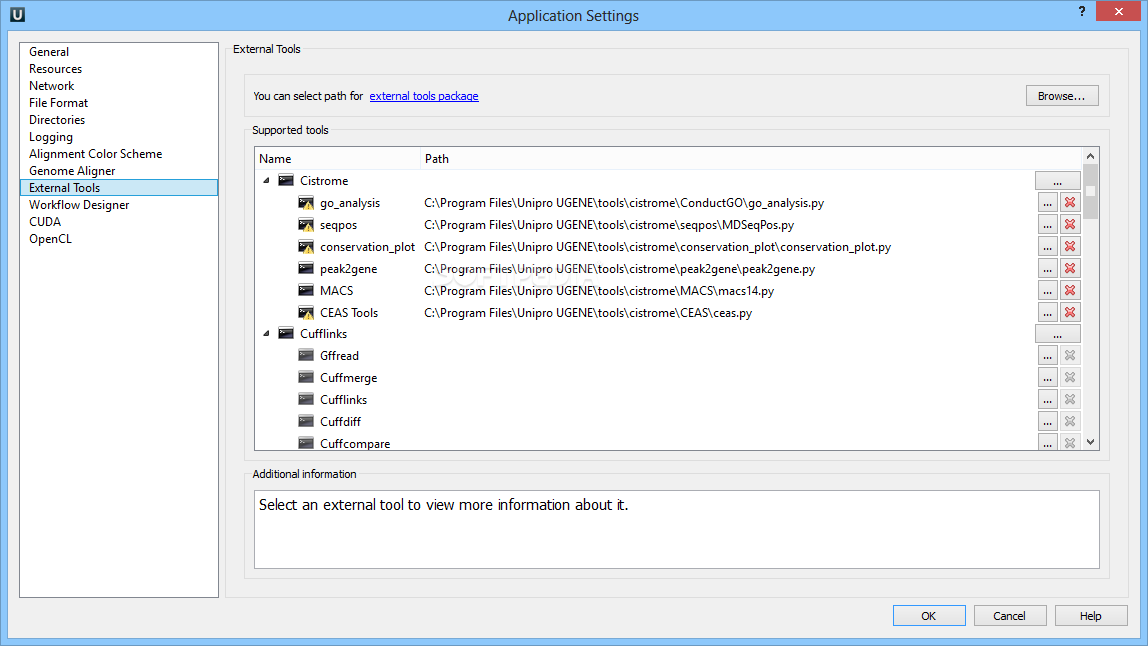This screenshot has width=1148, height=646.
Task: Click the Cistrome toolkit folder icon
Action: point(286,180)
